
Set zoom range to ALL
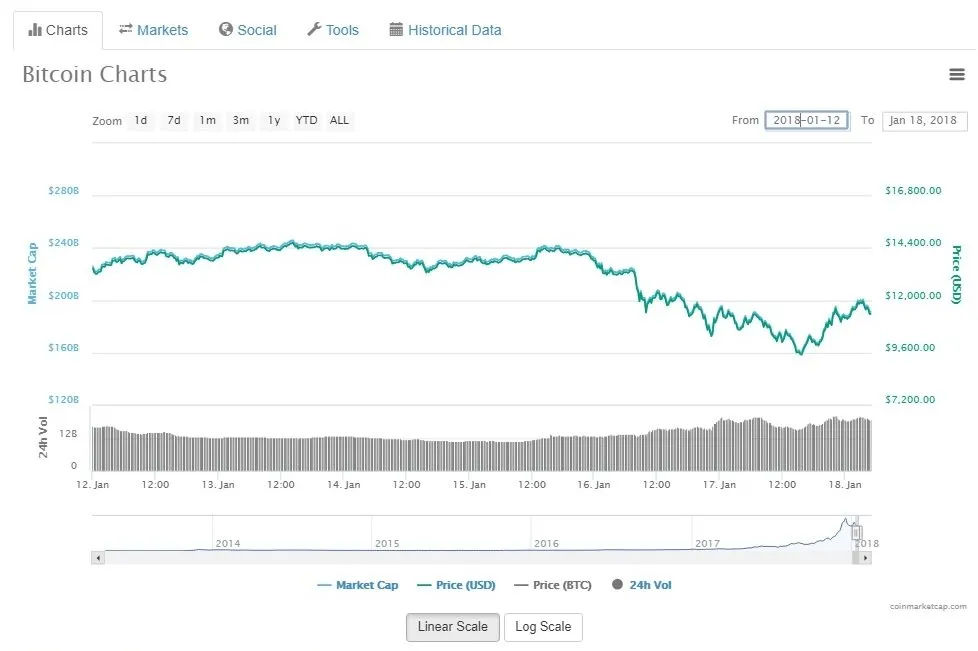pos(339,120)
